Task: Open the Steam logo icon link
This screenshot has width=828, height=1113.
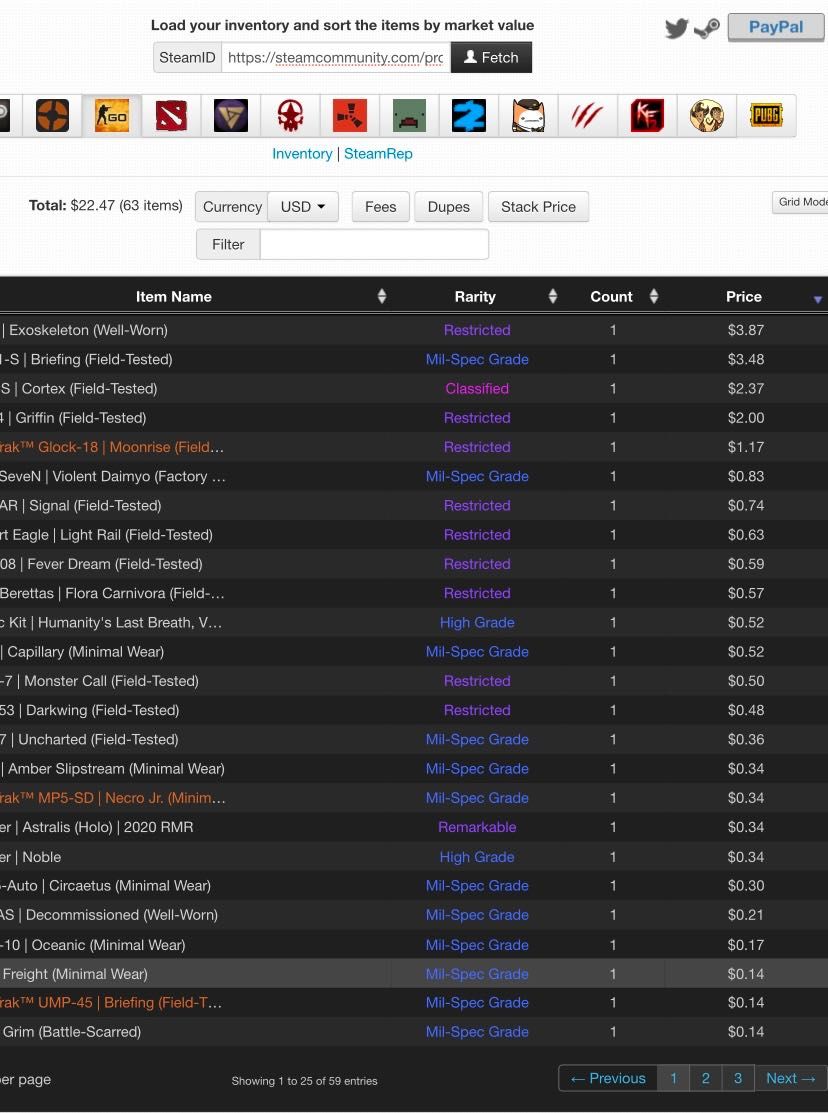Action: [x=707, y=28]
